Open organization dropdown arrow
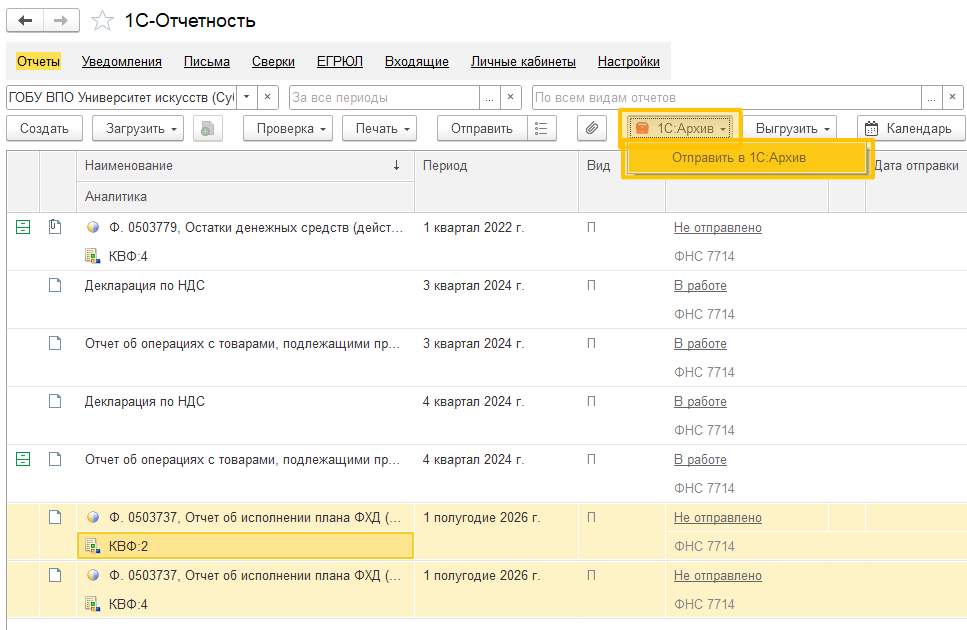Viewport: 967px width, 630px height. [x=246, y=97]
